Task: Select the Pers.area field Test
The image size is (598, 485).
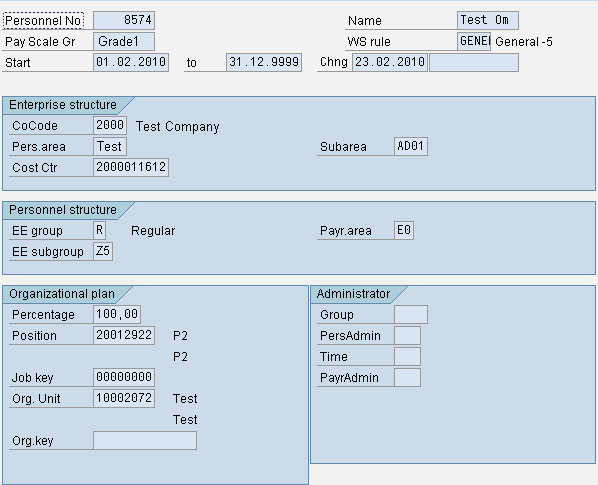Action: pos(110,146)
